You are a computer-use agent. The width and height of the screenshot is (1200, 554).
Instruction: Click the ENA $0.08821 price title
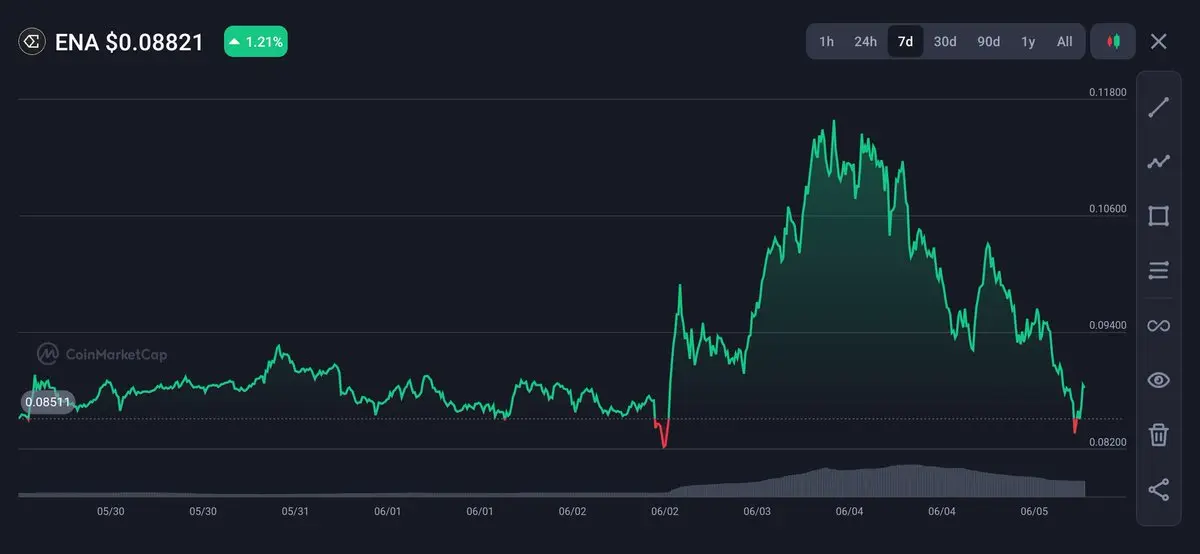point(130,42)
